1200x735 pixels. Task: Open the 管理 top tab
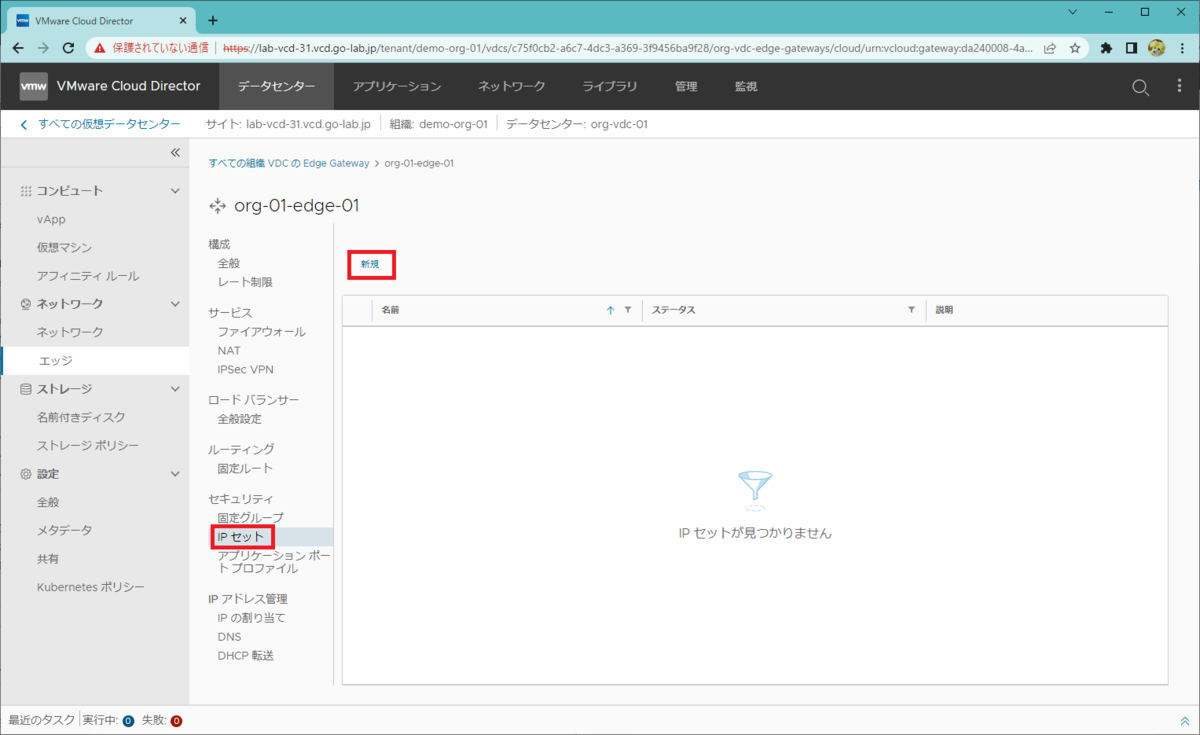coord(686,87)
